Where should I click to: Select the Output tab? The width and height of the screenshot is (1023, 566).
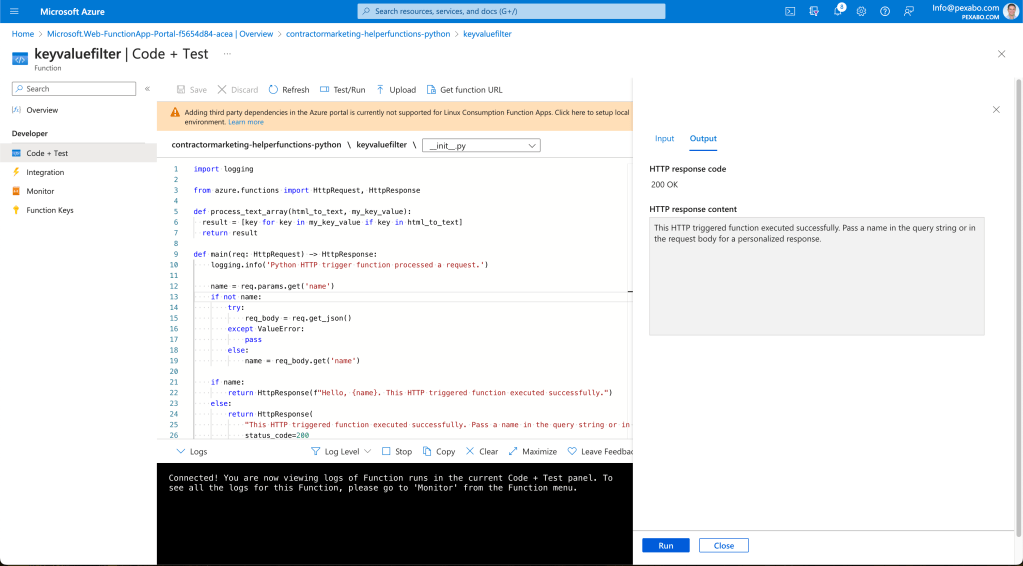coord(703,138)
